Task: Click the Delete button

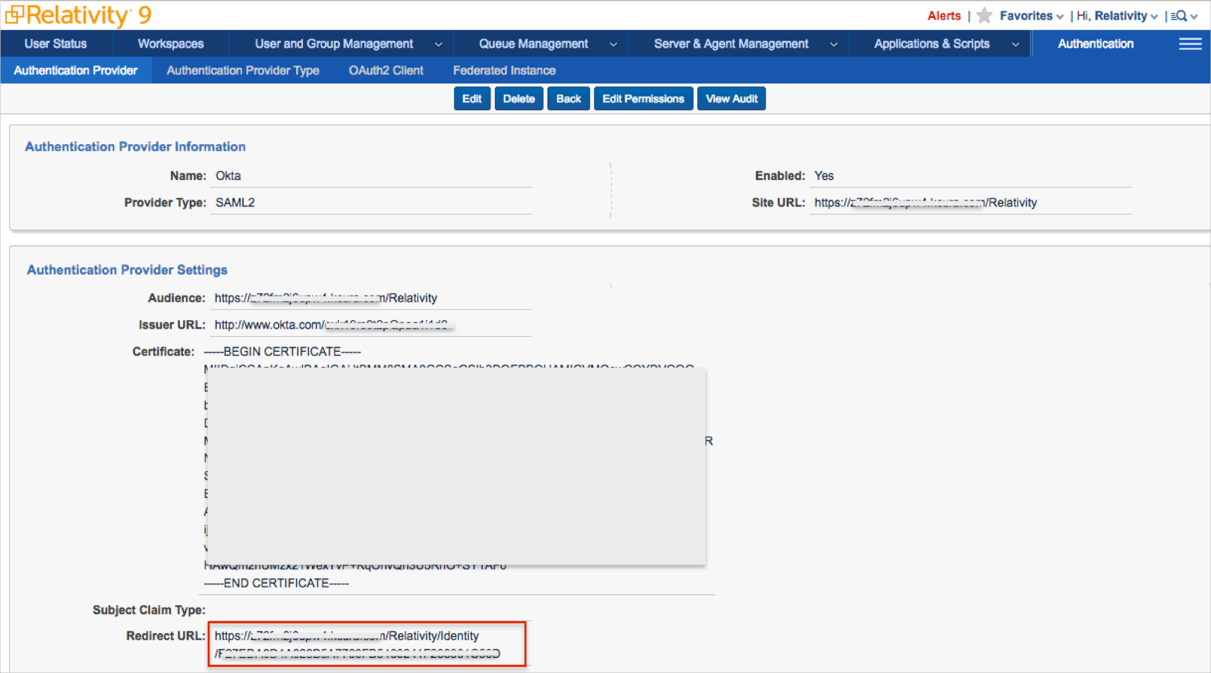Action: (518, 99)
